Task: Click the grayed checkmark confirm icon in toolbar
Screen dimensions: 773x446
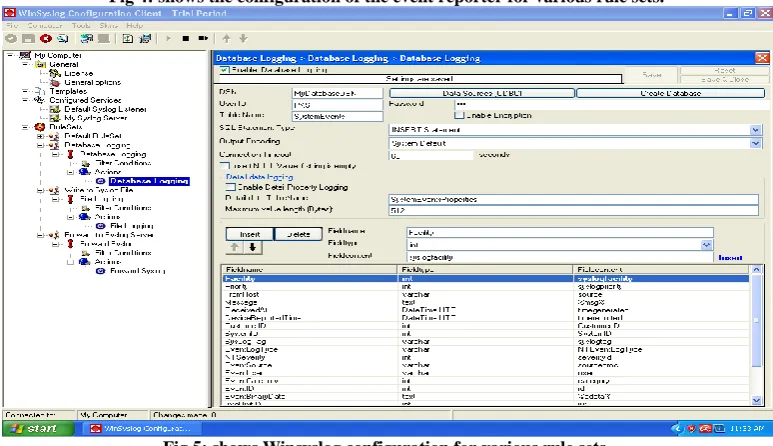Action: coord(11,38)
